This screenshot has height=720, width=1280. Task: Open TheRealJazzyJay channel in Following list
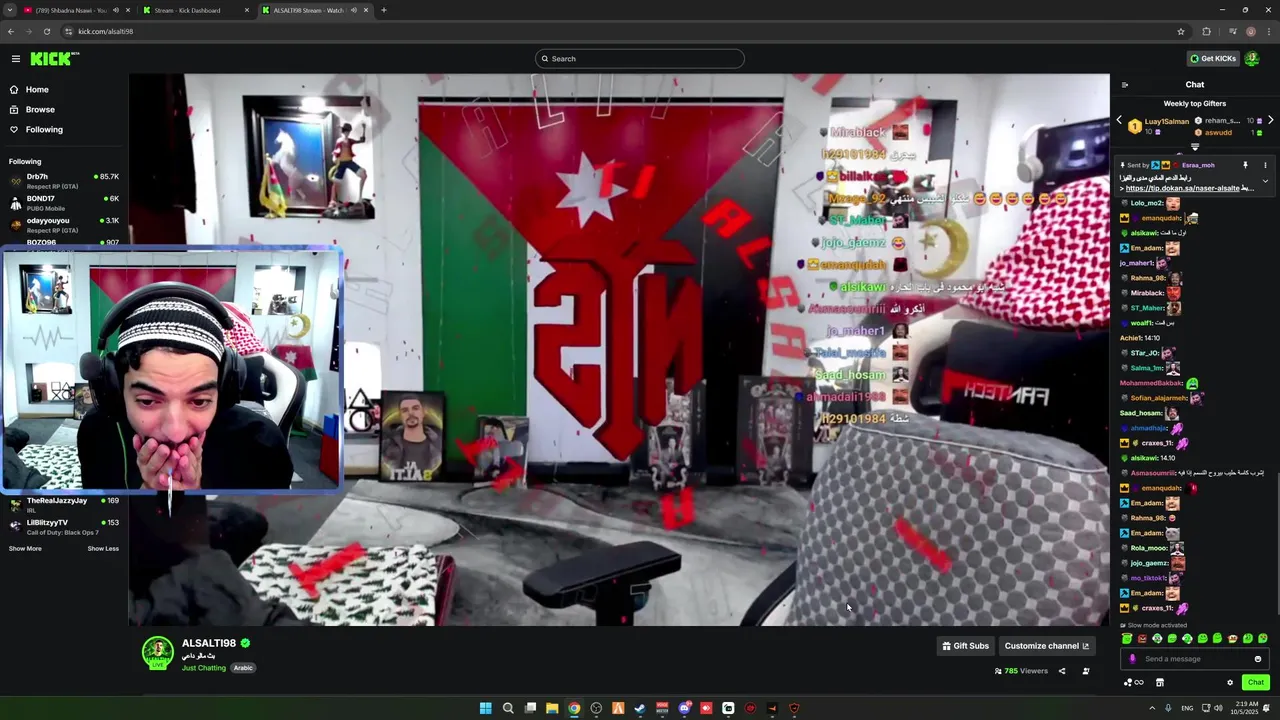coord(64,505)
